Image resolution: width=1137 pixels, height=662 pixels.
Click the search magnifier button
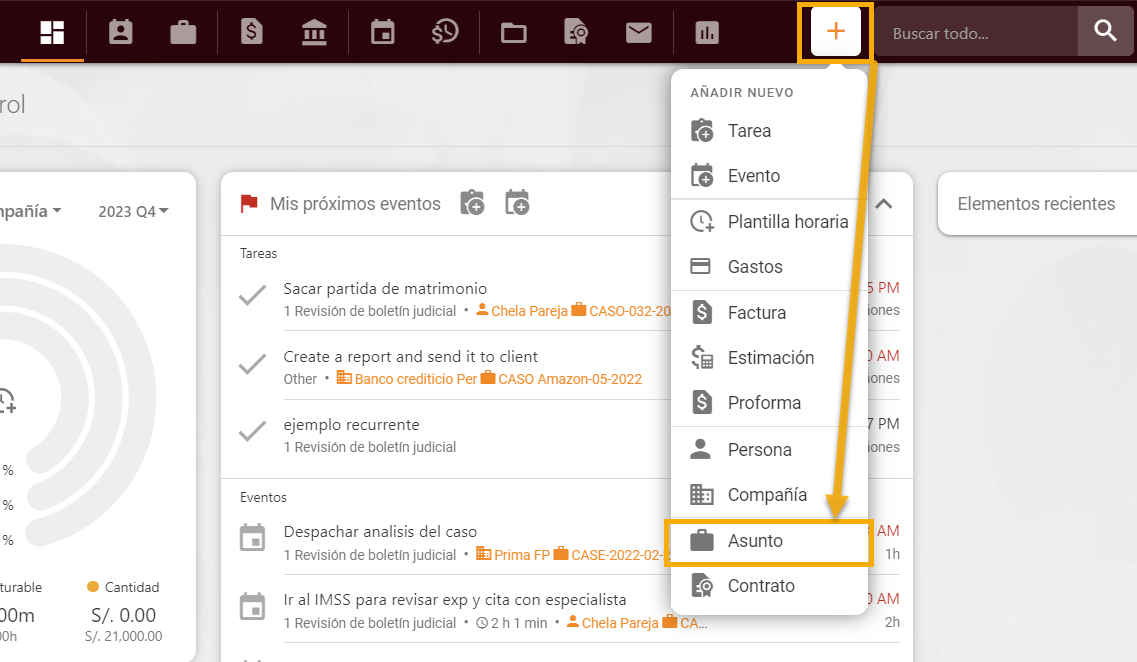pyautogui.click(x=1105, y=31)
